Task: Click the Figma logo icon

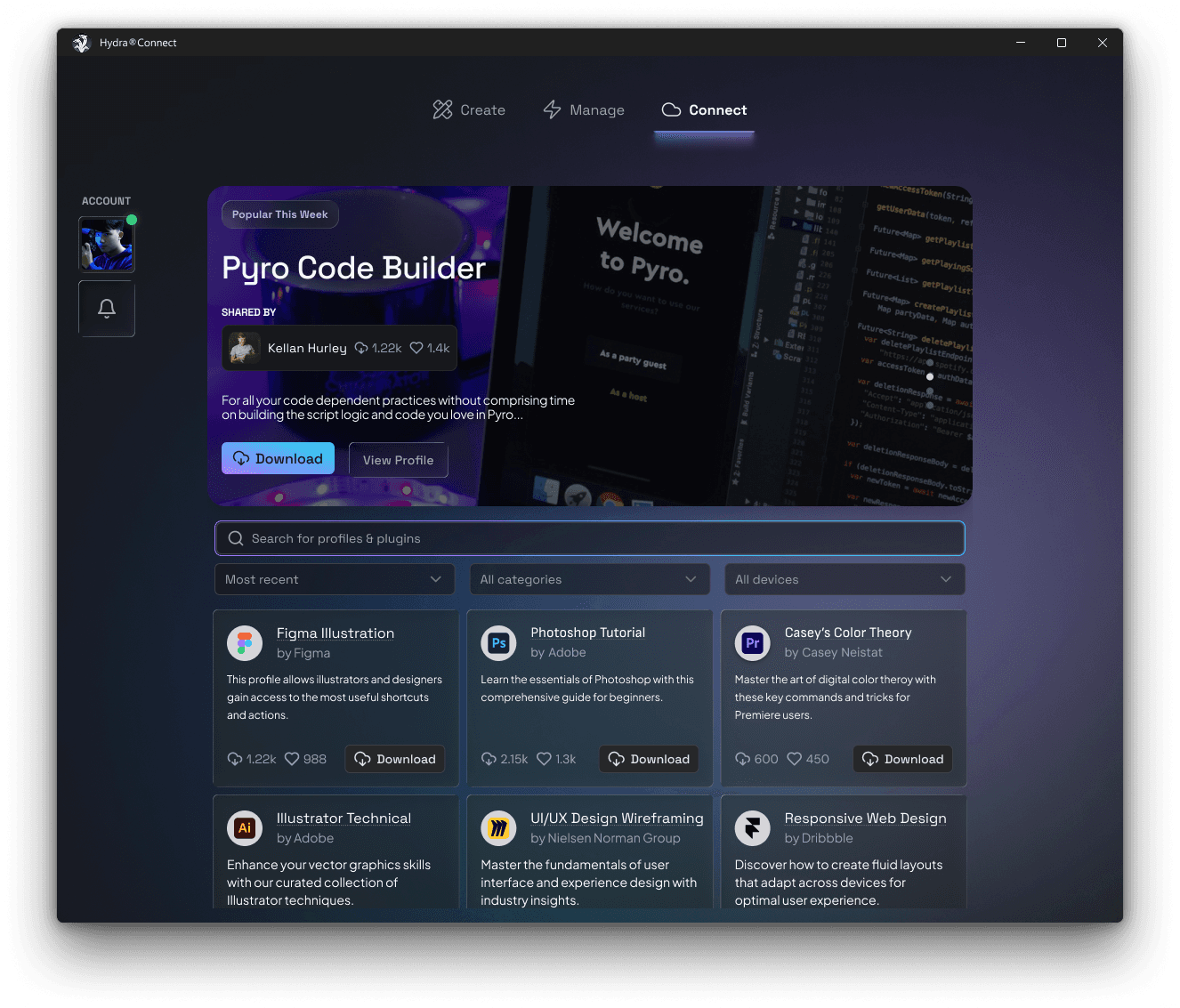Action: tap(245, 642)
